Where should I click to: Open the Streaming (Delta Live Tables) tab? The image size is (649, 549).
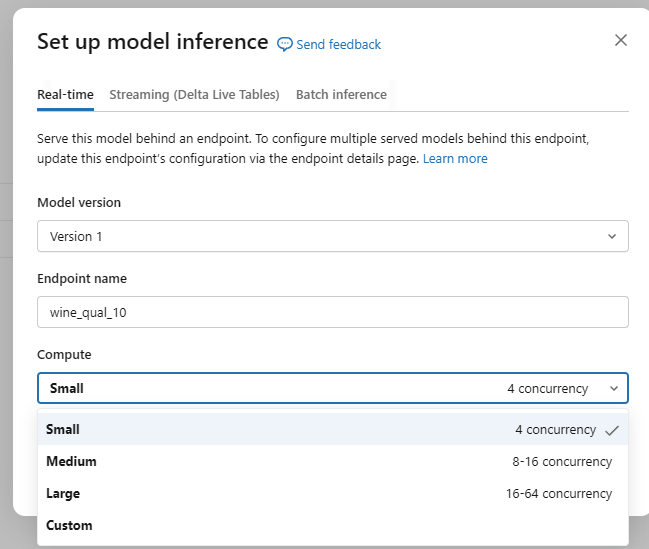tap(194, 95)
